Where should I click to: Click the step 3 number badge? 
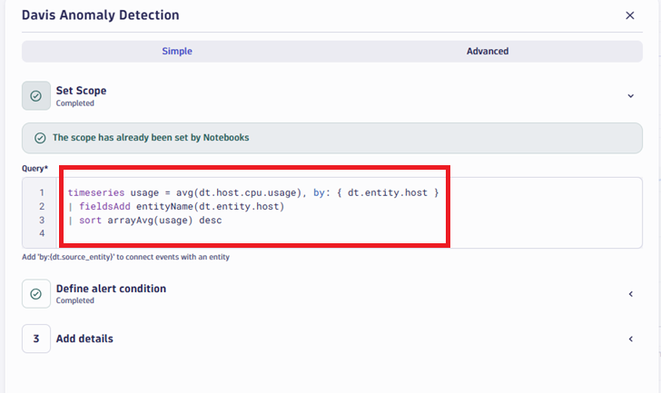point(36,339)
